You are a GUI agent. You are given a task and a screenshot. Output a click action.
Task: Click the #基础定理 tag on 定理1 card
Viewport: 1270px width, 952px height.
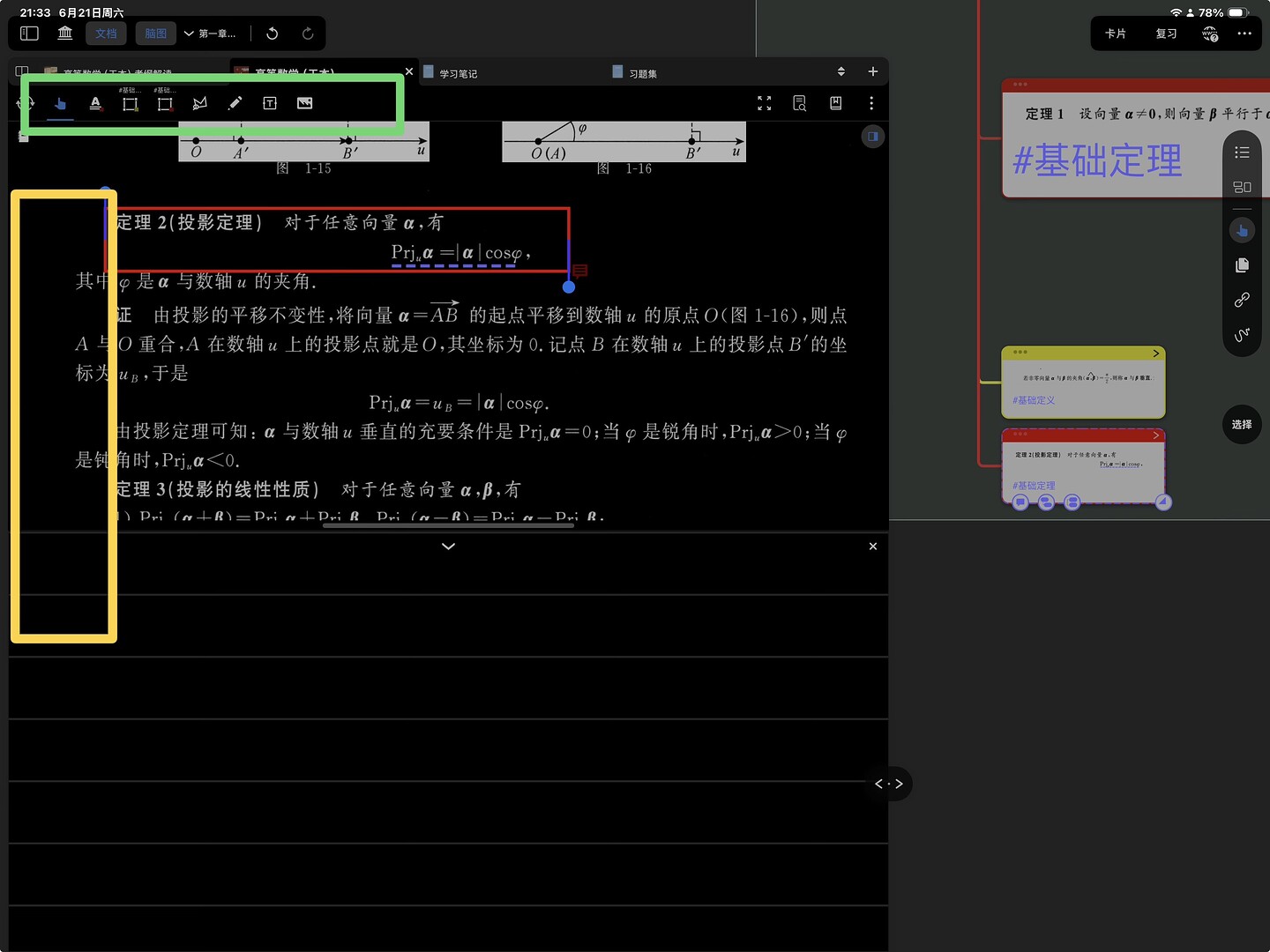tap(1098, 160)
